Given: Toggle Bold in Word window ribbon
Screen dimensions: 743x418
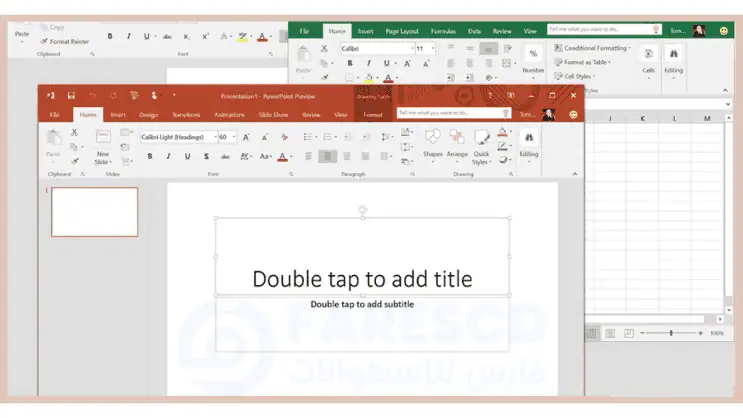Looking at the screenshot, I should coord(110,36).
